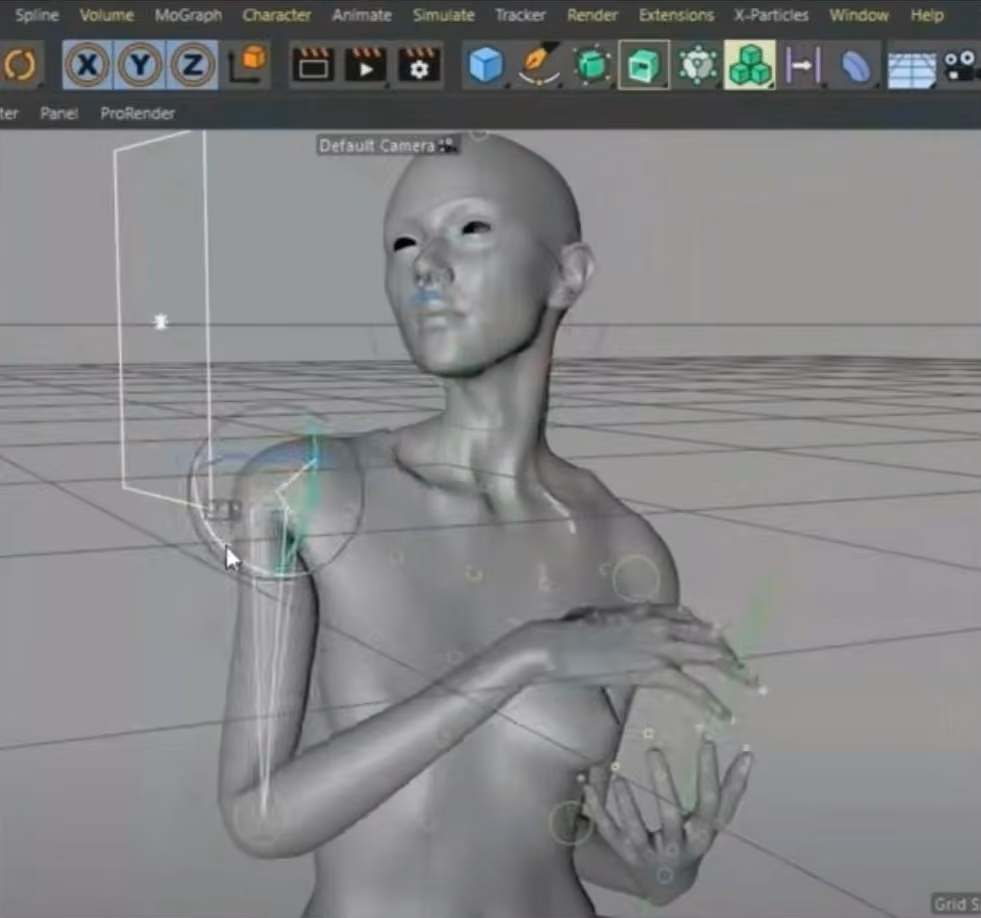Open the Extensions menu
The width and height of the screenshot is (981, 918).
[x=676, y=15]
